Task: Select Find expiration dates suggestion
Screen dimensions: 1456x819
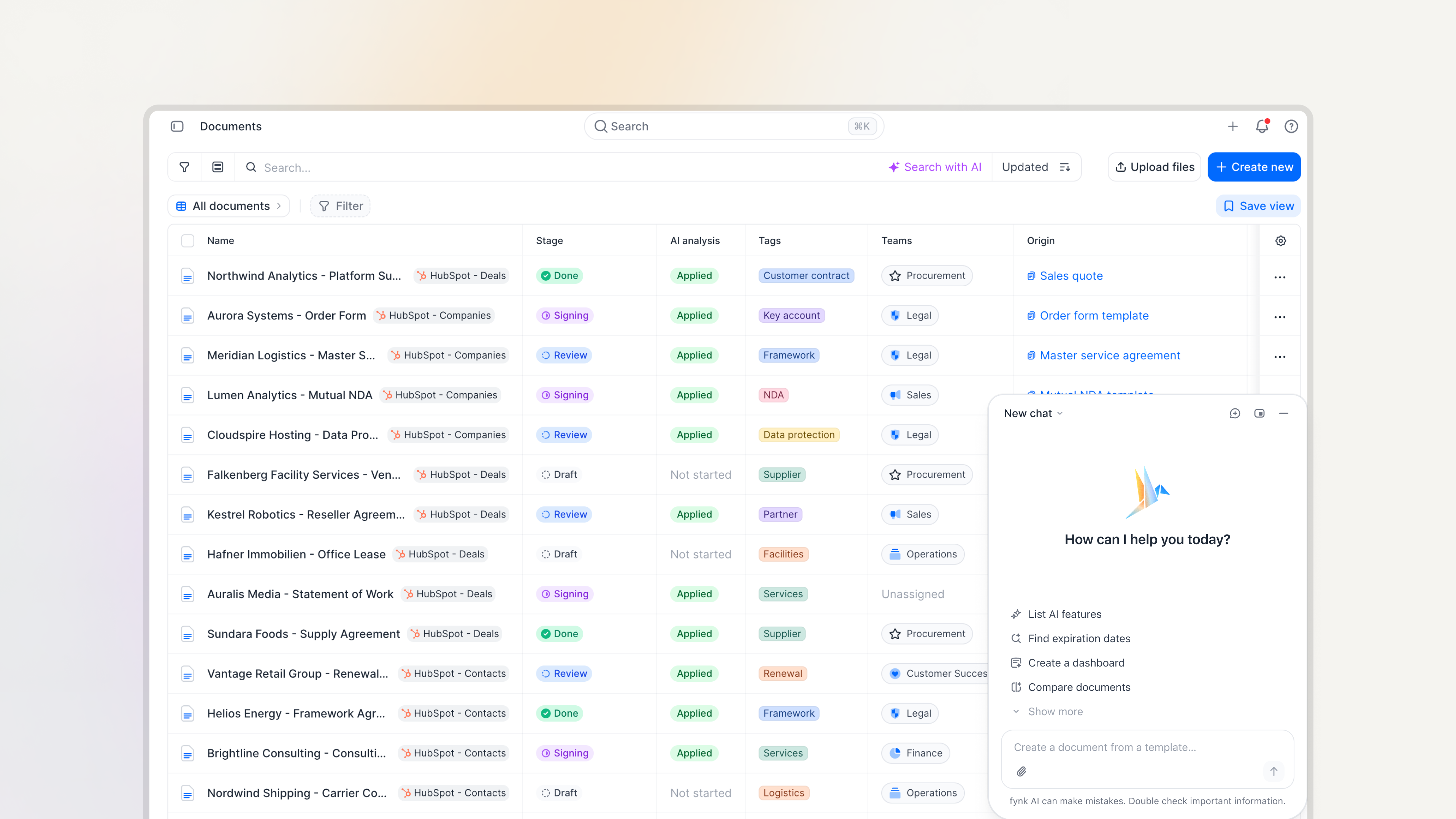Action: click(x=1071, y=639)
